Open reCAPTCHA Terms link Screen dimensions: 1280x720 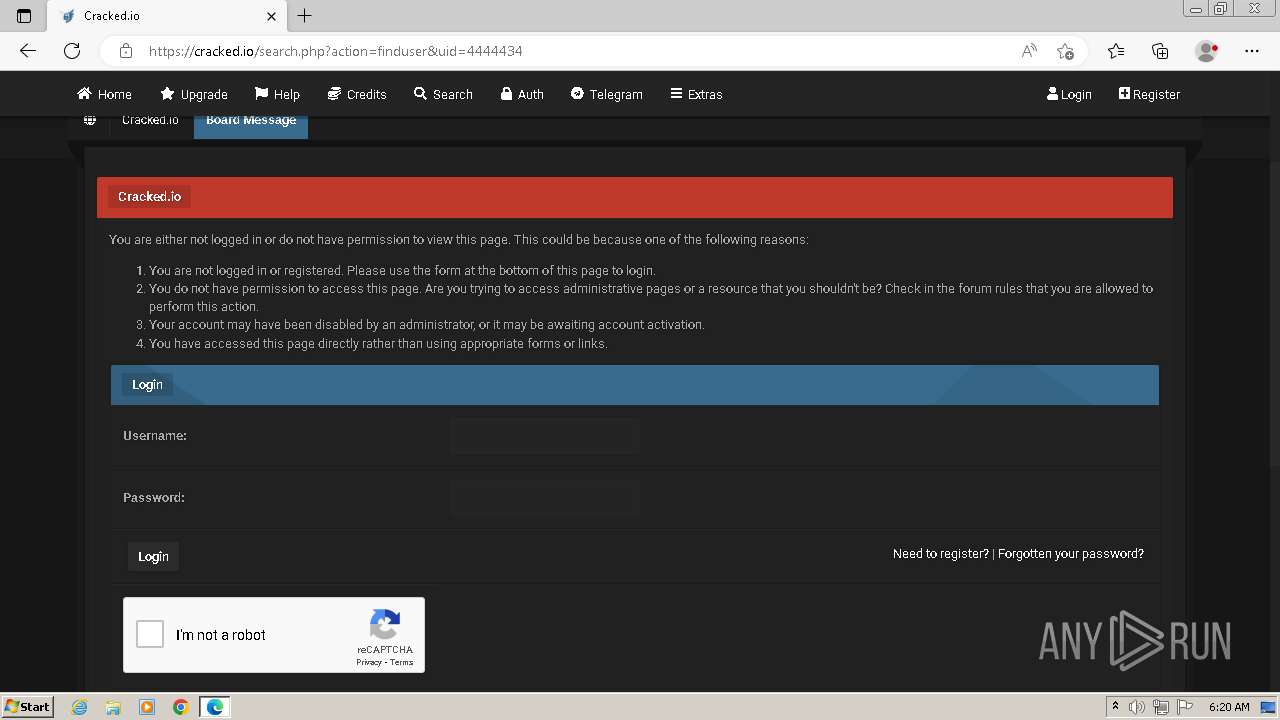pos(402,662)
